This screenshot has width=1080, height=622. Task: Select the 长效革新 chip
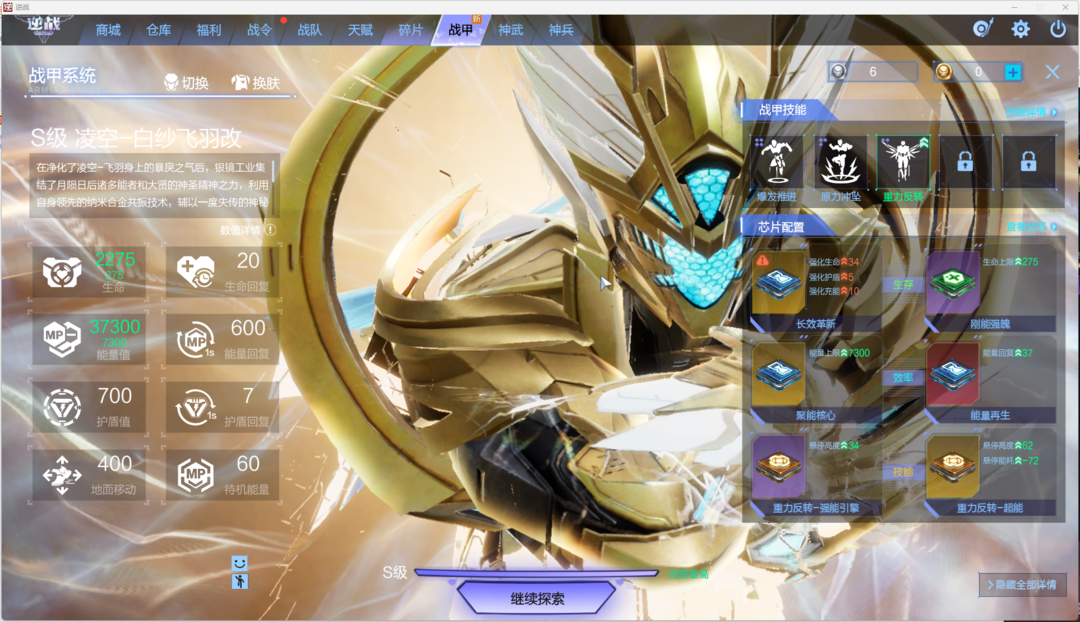[778, 283]
